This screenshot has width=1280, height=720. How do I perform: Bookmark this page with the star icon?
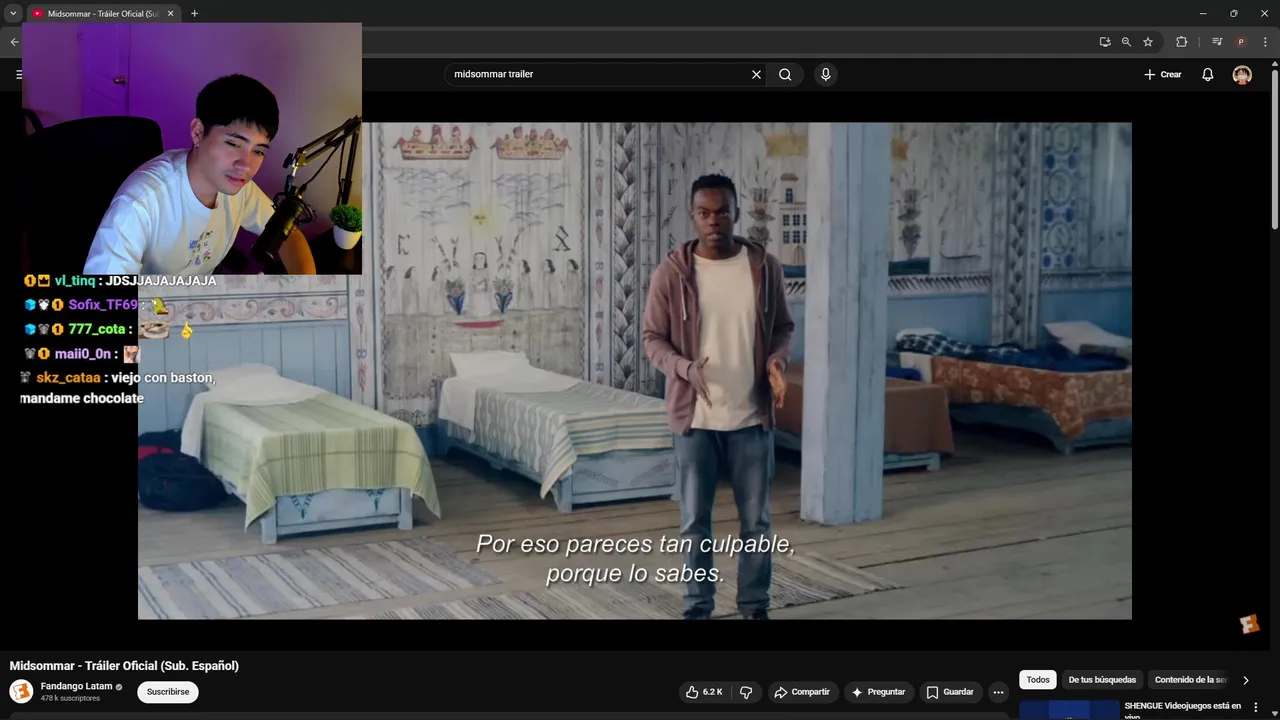pyautogui.click(x=1148, y=42)
